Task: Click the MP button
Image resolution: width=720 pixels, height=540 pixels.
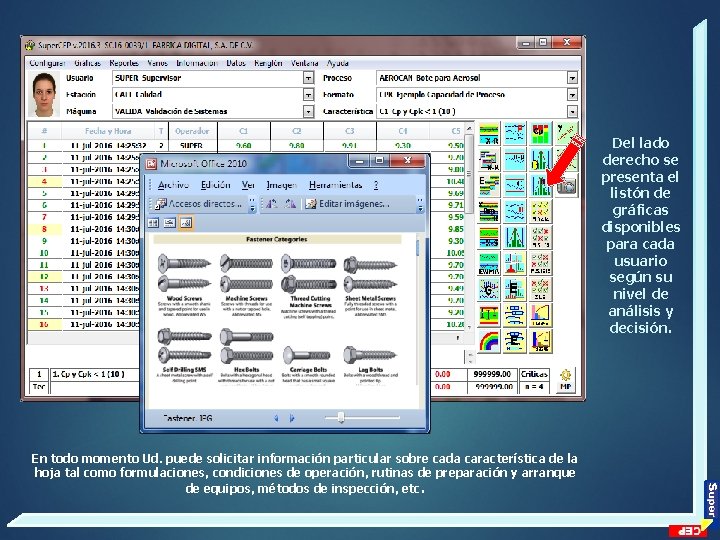Action: (565, 387)
